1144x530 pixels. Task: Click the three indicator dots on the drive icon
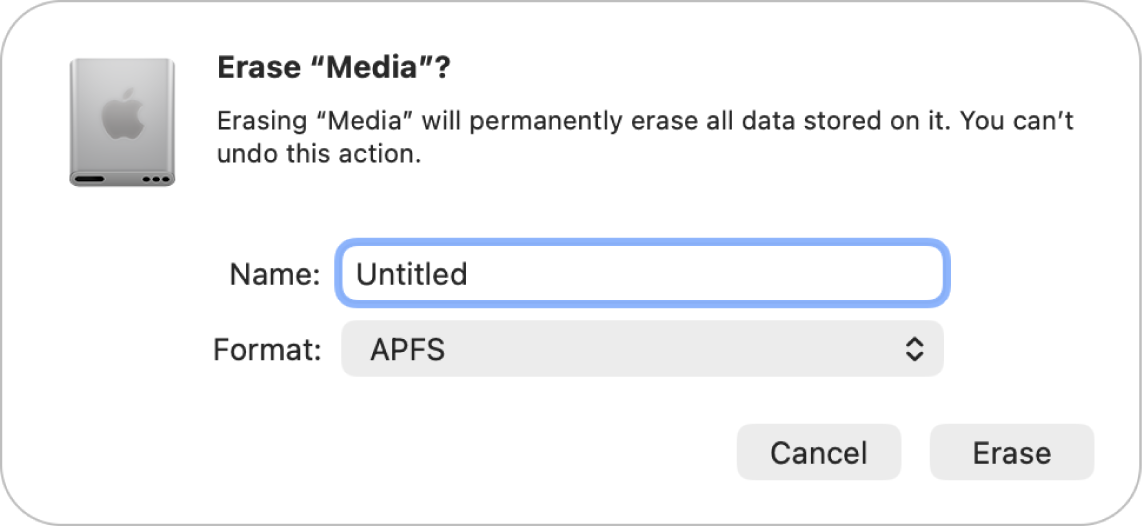coord(155,181)
